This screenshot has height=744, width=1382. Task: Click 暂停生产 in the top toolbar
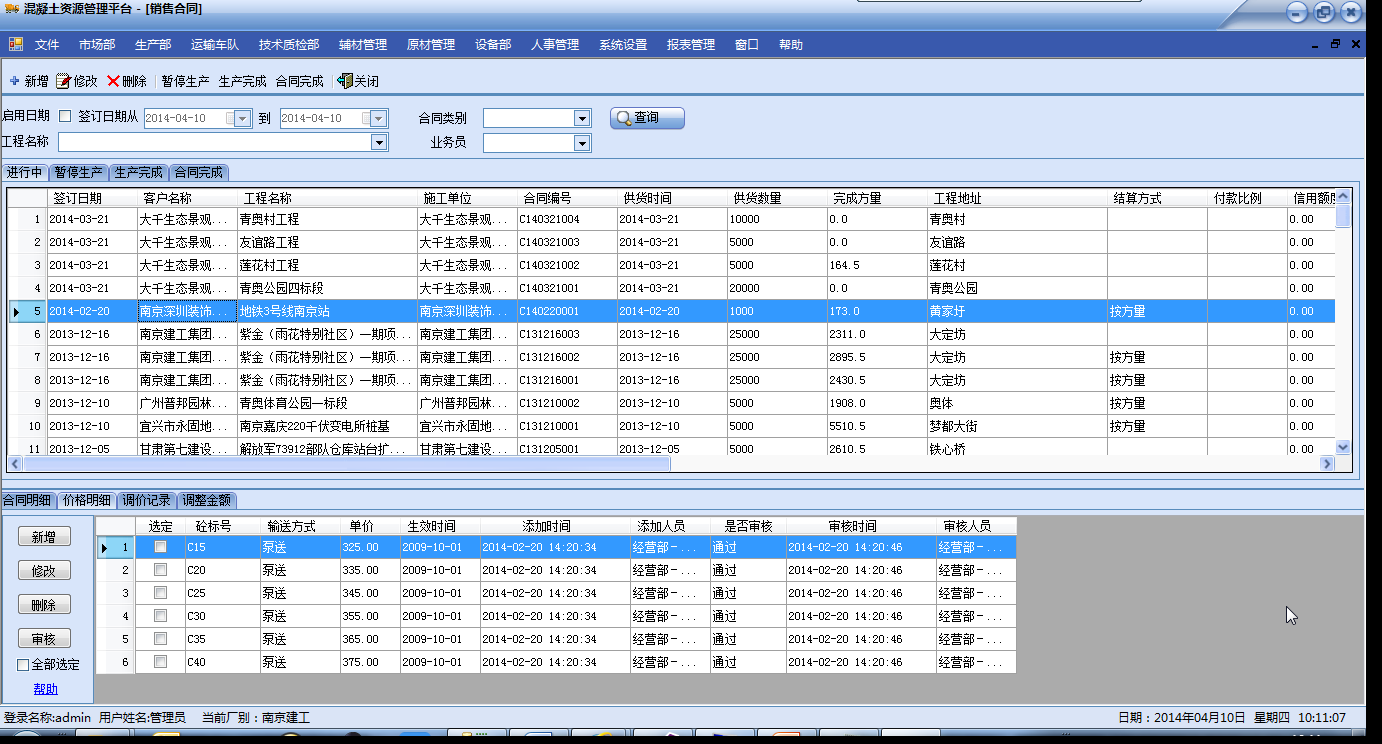pos(185,81)
